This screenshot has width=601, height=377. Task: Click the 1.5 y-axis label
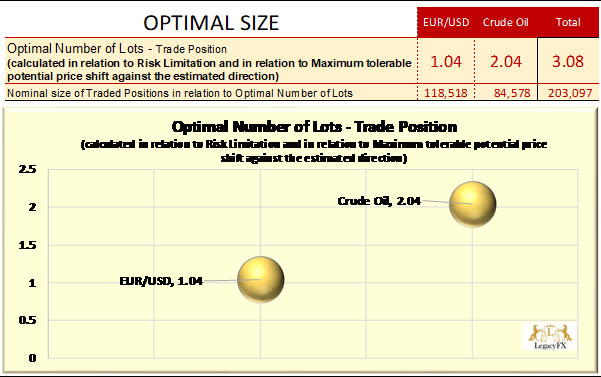(28, 245)
